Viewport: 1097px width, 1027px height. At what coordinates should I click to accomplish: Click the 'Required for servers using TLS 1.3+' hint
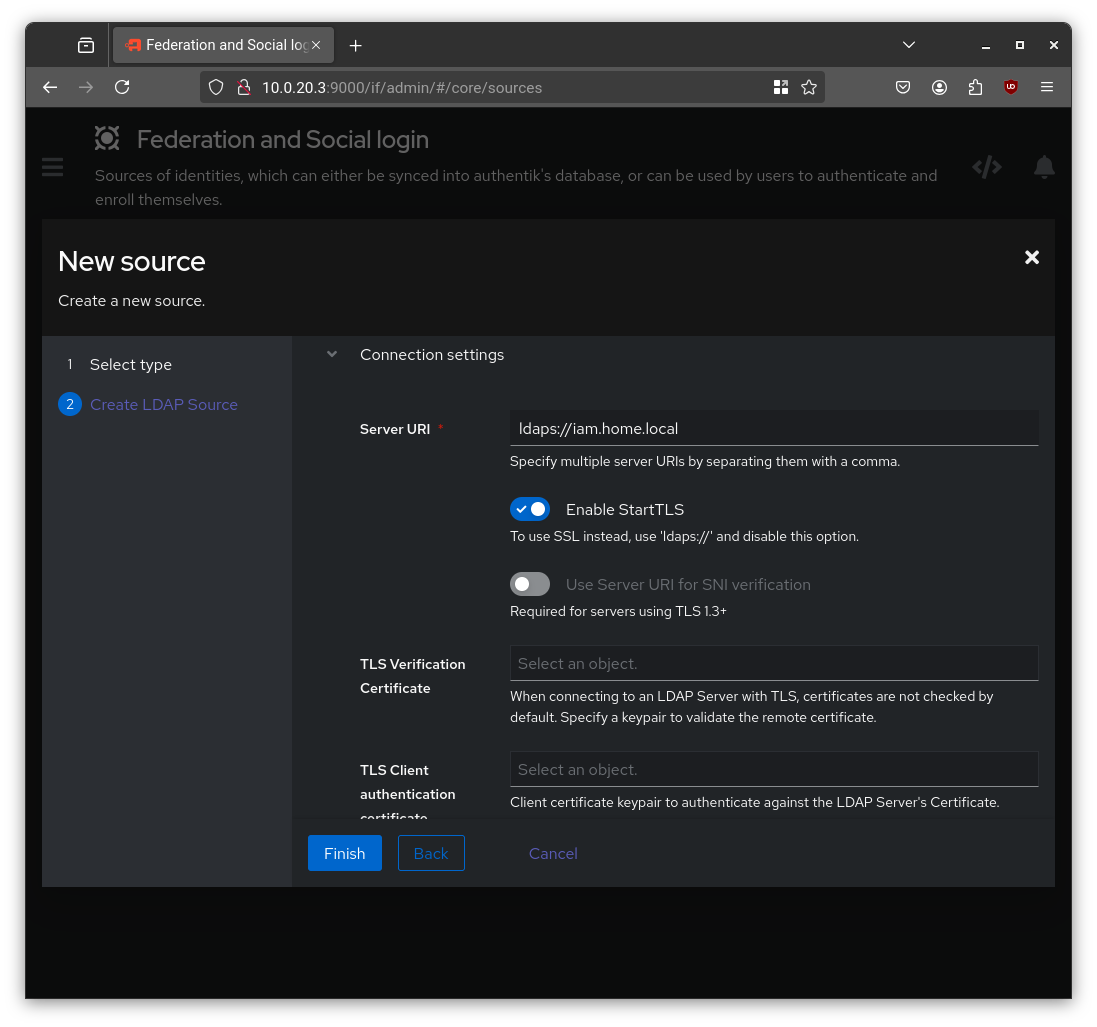tap(618, 611)
